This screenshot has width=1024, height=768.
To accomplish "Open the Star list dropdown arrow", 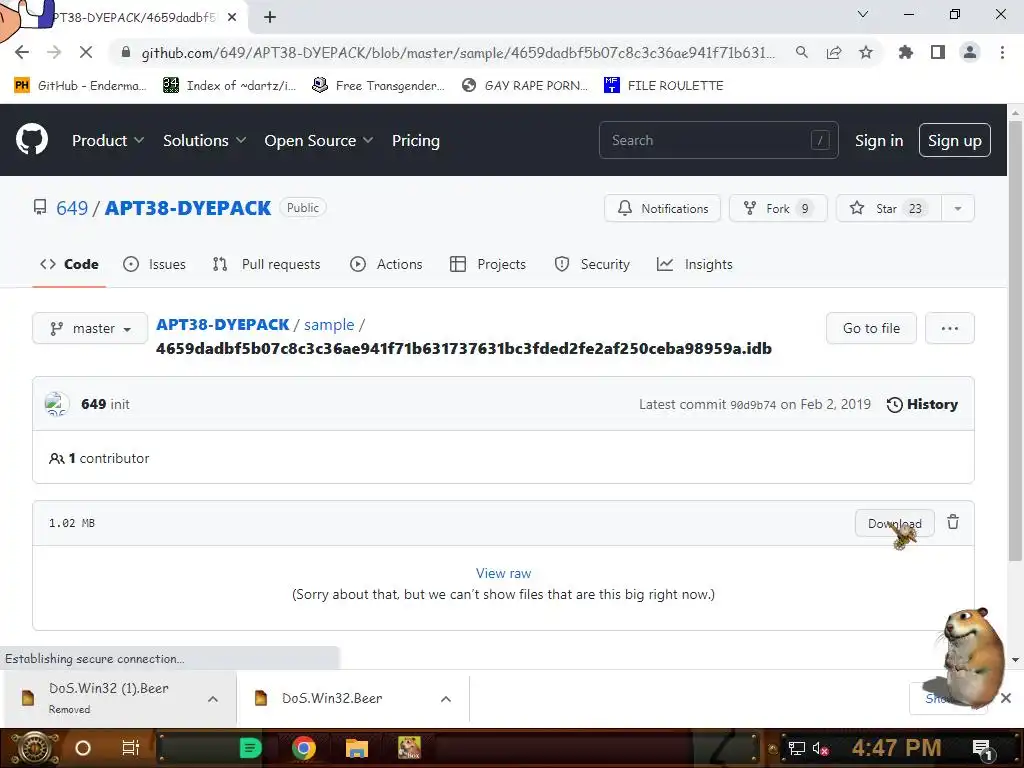I will tap(957, 208).
